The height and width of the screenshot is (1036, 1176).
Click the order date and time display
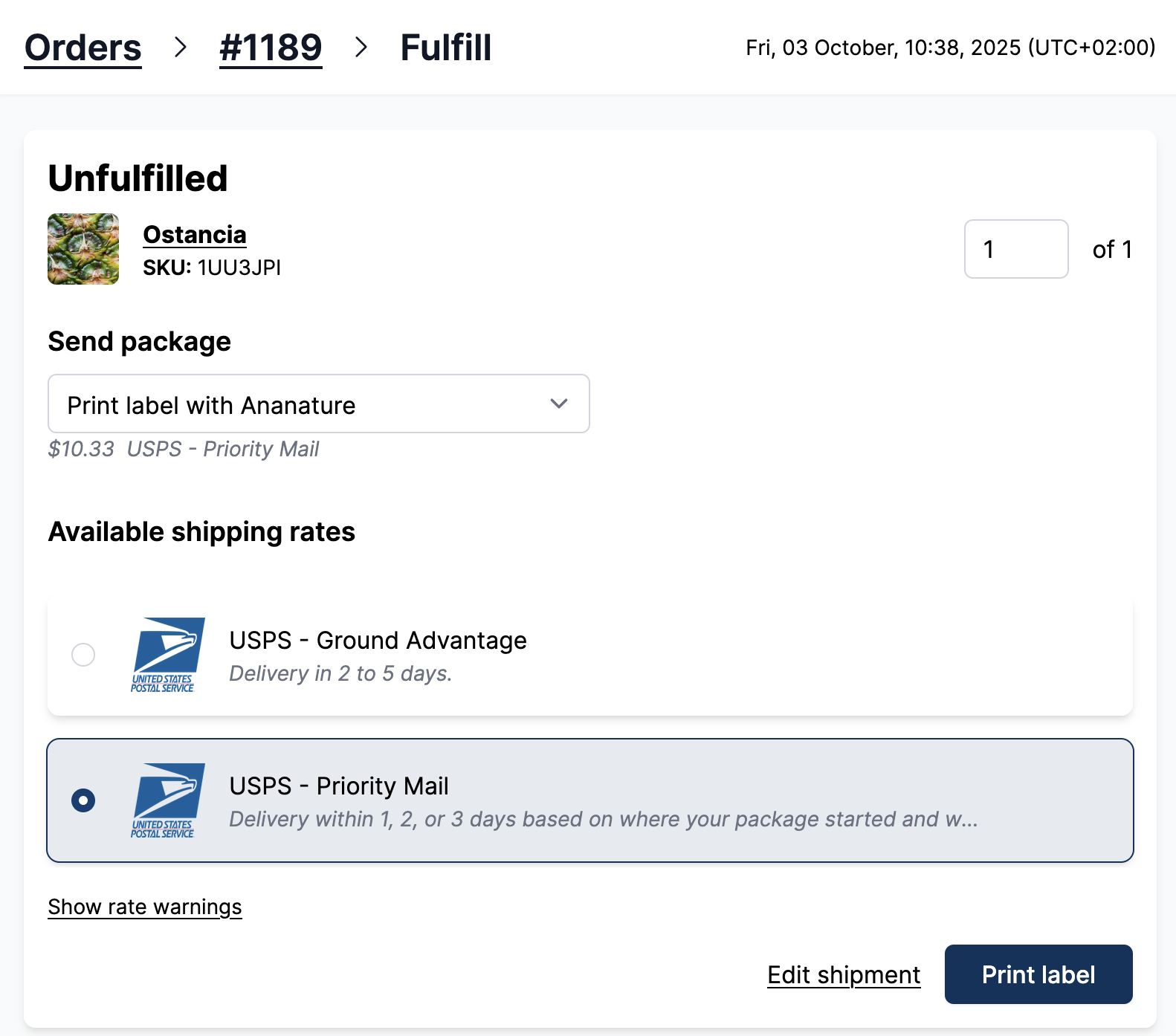point(949,48)
